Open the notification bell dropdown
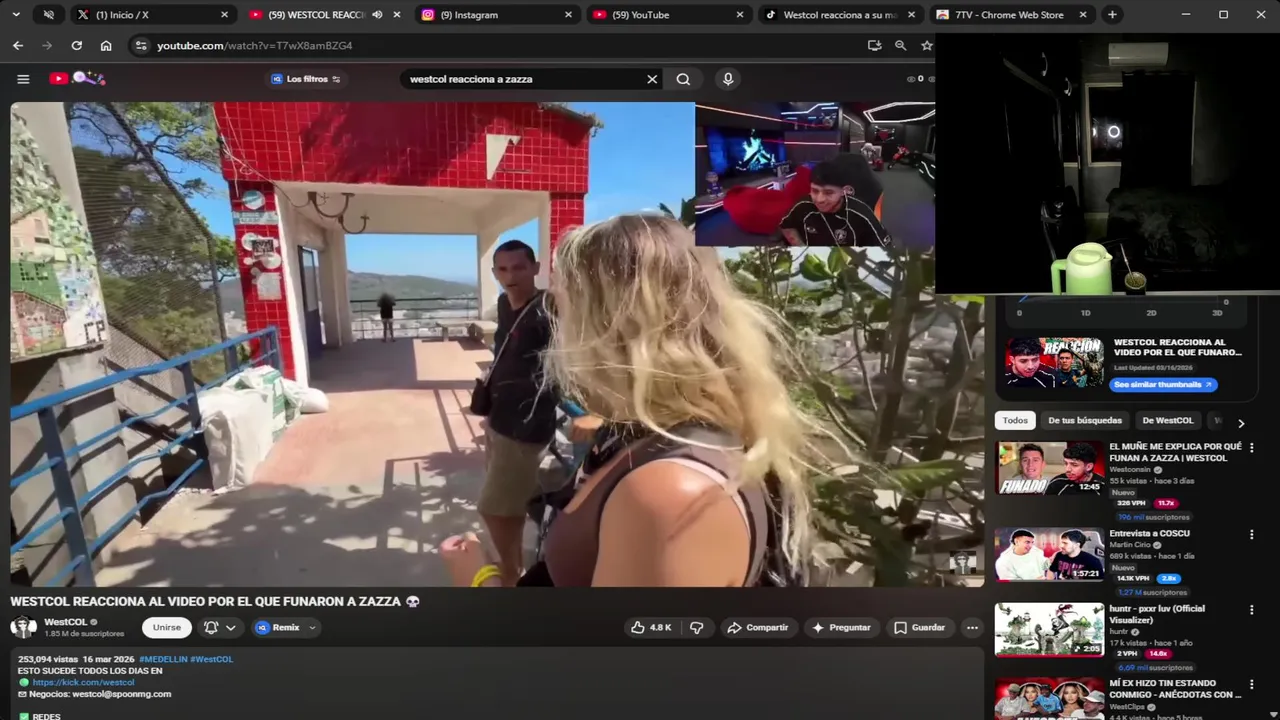1280x720 pixels. click(220, 627)
